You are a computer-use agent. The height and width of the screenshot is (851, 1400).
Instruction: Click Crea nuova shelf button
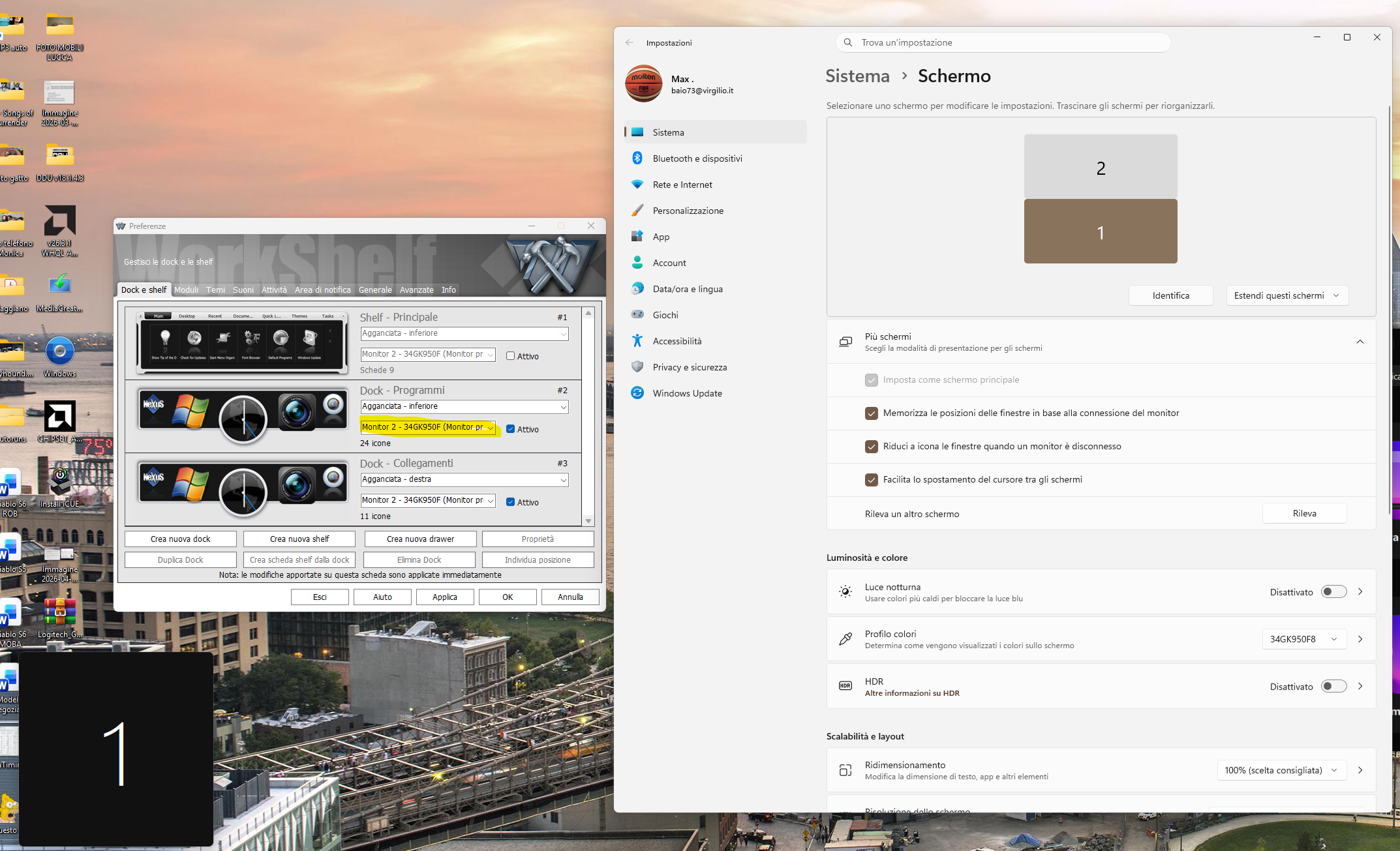(x=299, y=539)
